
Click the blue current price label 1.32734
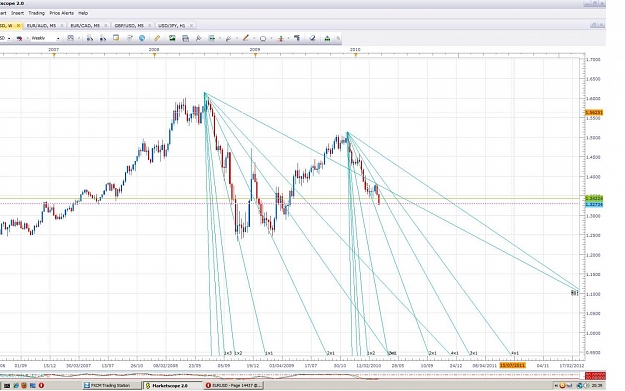tap(594, 204)
